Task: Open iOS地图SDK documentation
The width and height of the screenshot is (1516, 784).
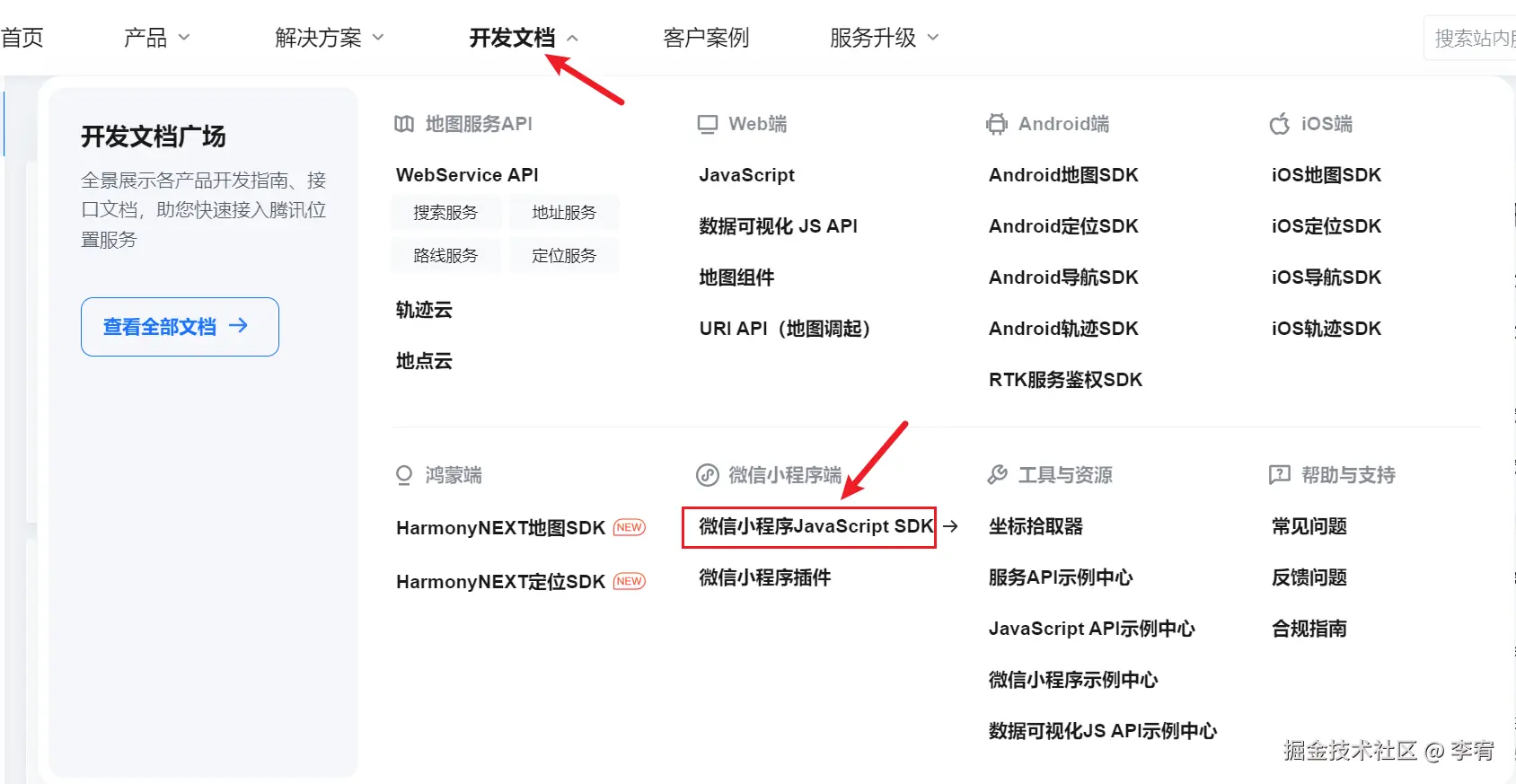Action: coord(1326,175)
